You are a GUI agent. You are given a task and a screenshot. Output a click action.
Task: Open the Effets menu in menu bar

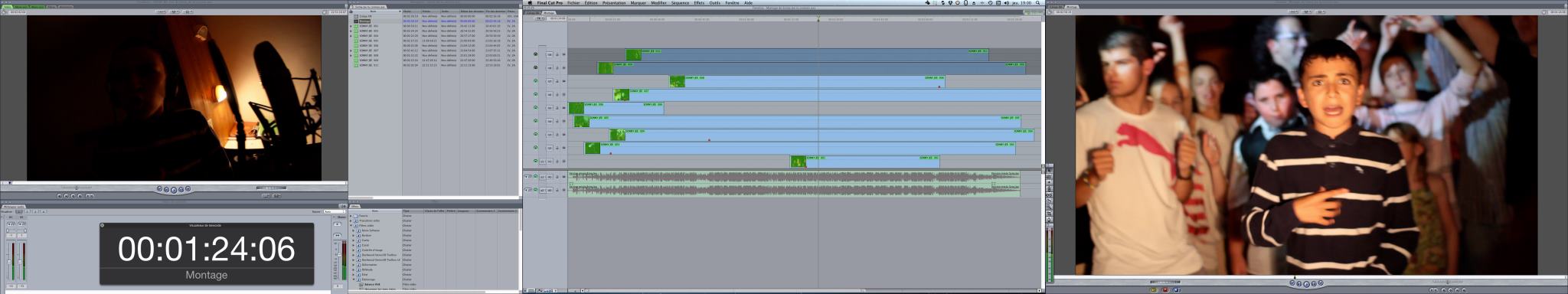pos(699,3)
